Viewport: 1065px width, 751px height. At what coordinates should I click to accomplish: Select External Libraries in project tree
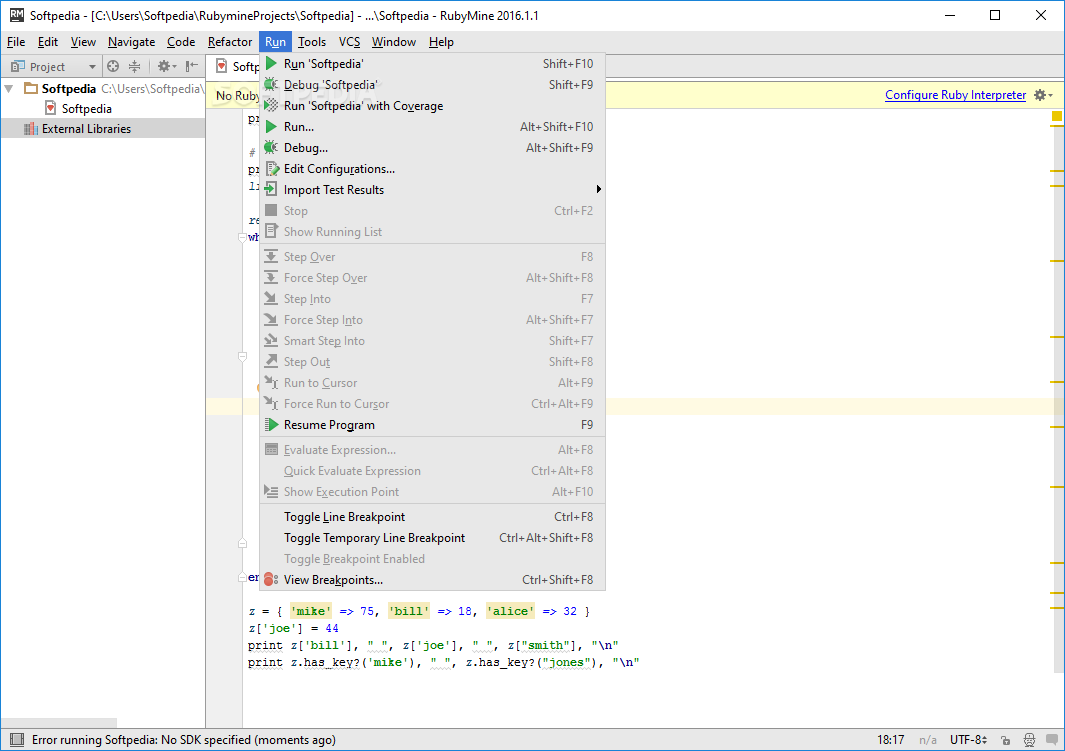(x=86, y=129)
